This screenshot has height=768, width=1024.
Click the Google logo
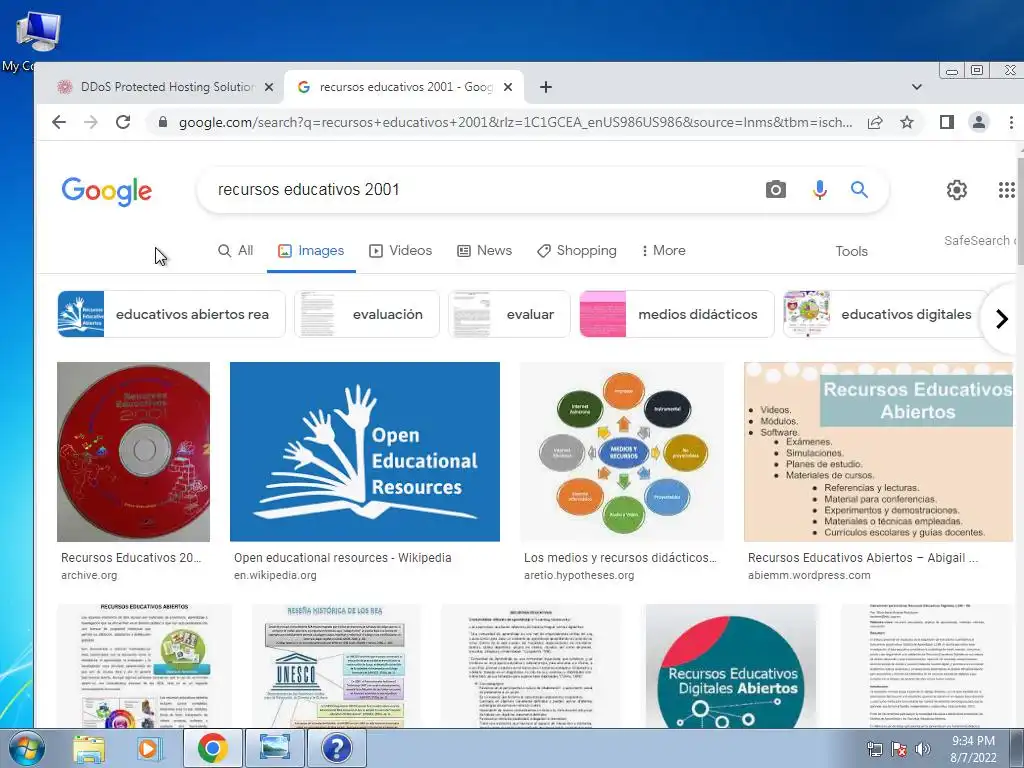pyautogui.click(x=106, y=191)
